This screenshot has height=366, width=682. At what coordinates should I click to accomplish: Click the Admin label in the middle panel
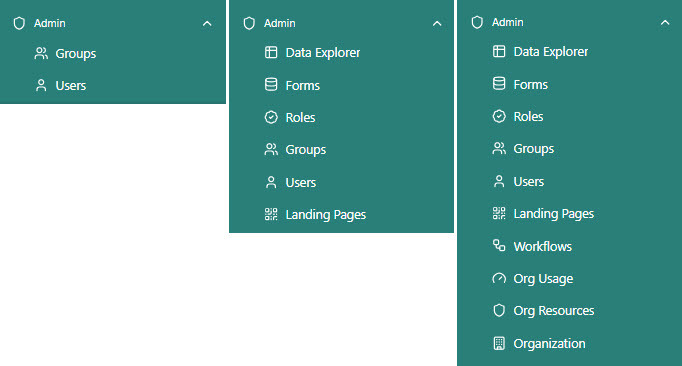tap(280, 23)
